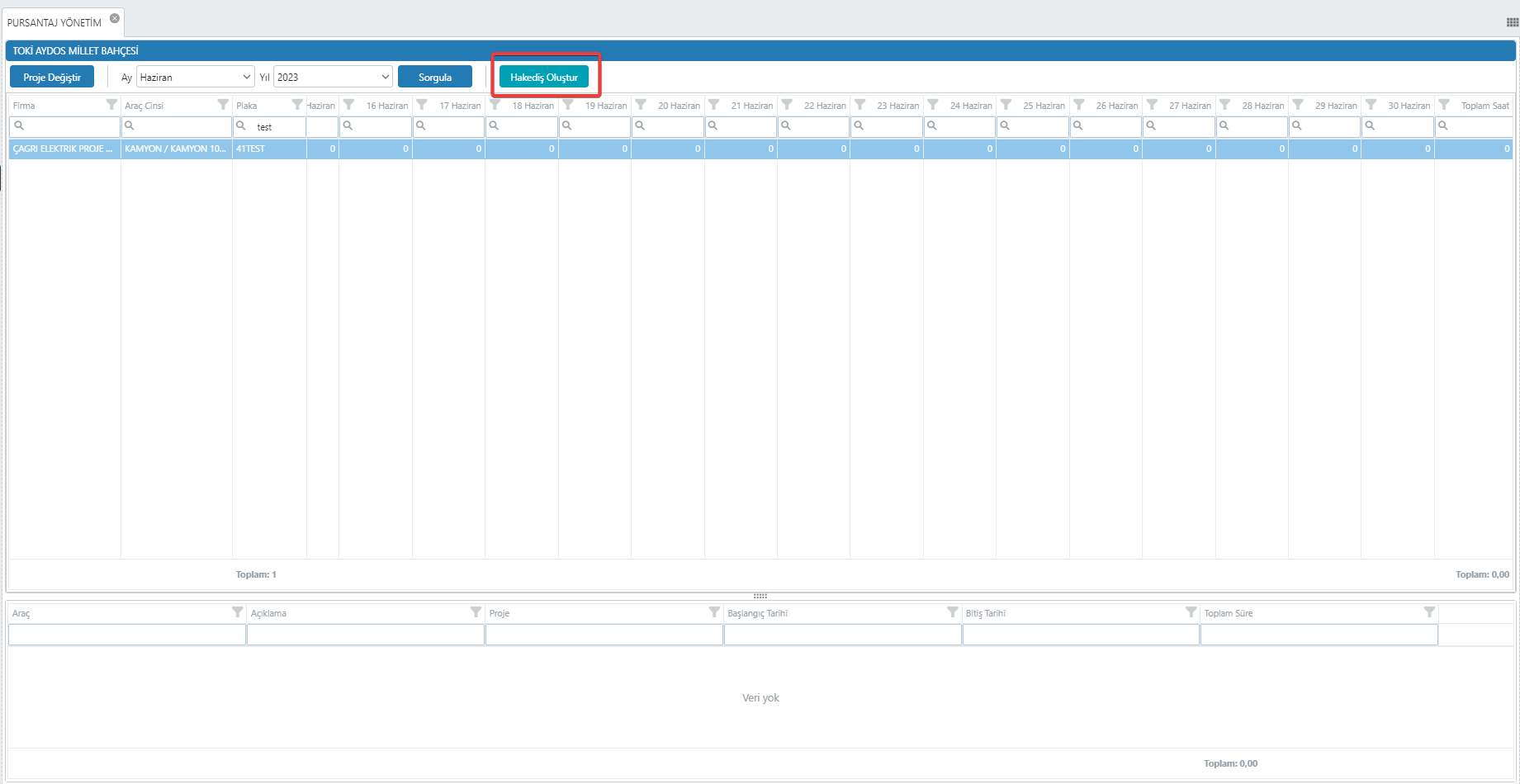Click the filter icon on Firma column
The width and height of the screenshot is (1520, 784).
[111, 105]
